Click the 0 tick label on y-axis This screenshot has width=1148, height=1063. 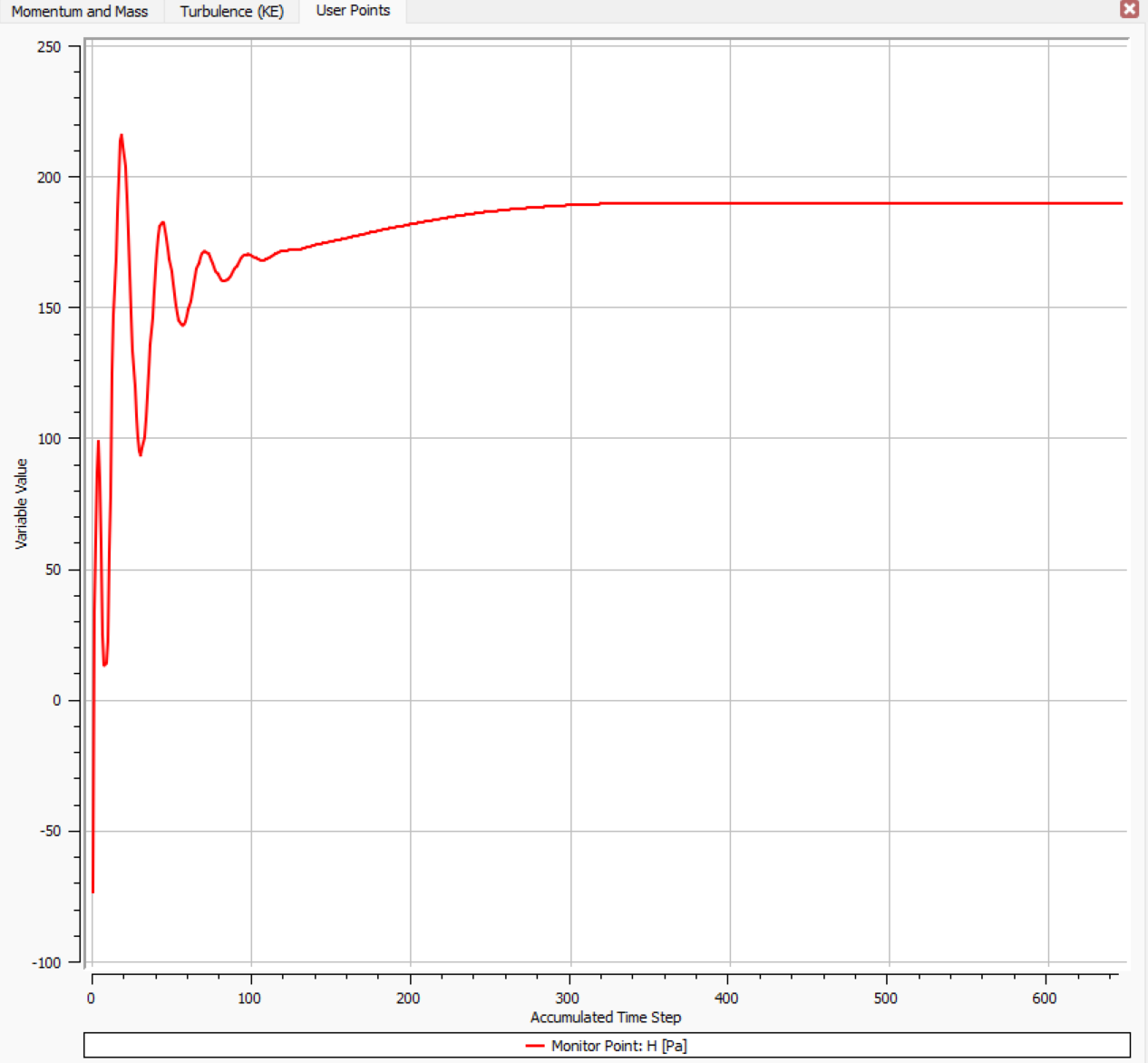click(x=57, y=700)
